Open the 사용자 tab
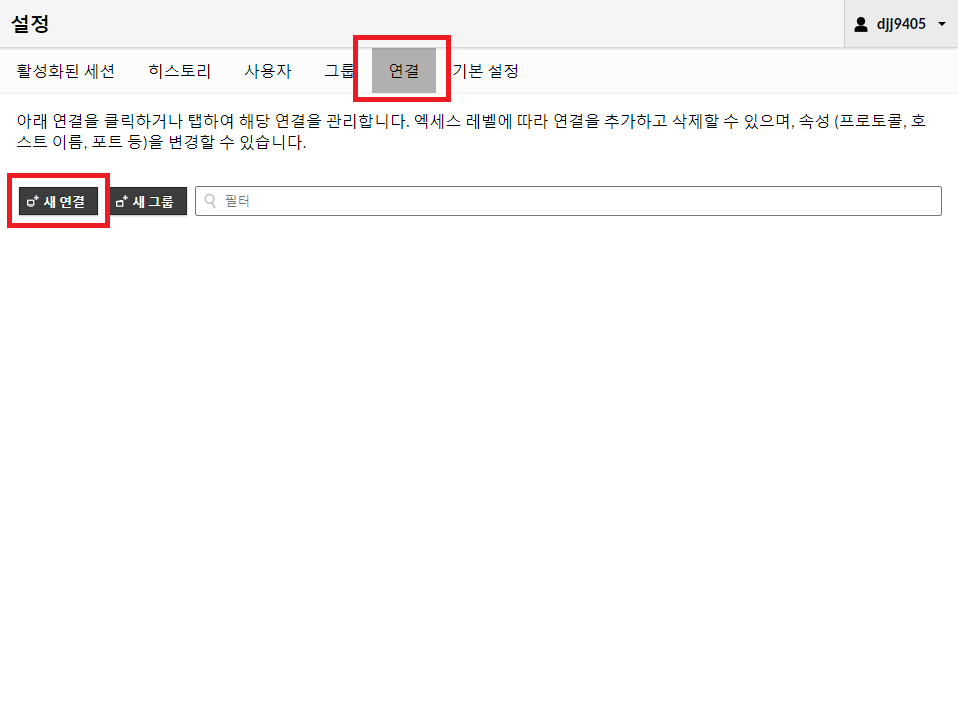Viewport: 958px width, 701px height. coord(268,71)
